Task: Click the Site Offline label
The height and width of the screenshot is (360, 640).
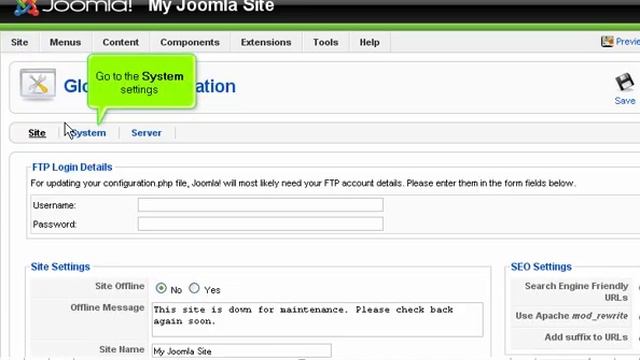Action: (120, 286)
